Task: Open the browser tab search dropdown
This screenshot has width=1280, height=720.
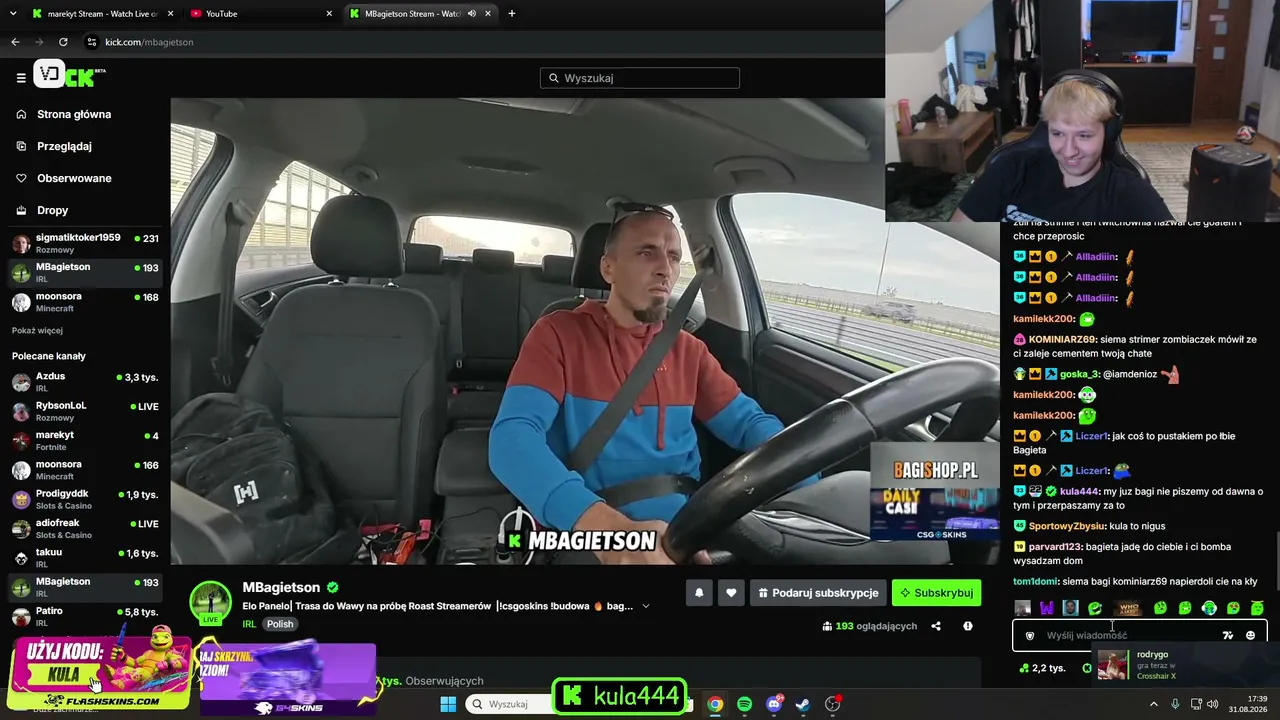Action: point(13,14)
